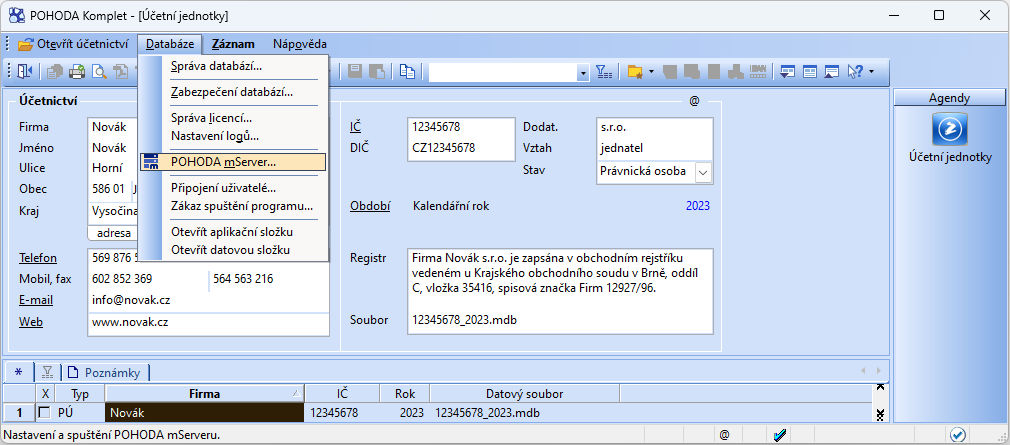Click the Účetní jednotky agenda icon

click(949, 129)
